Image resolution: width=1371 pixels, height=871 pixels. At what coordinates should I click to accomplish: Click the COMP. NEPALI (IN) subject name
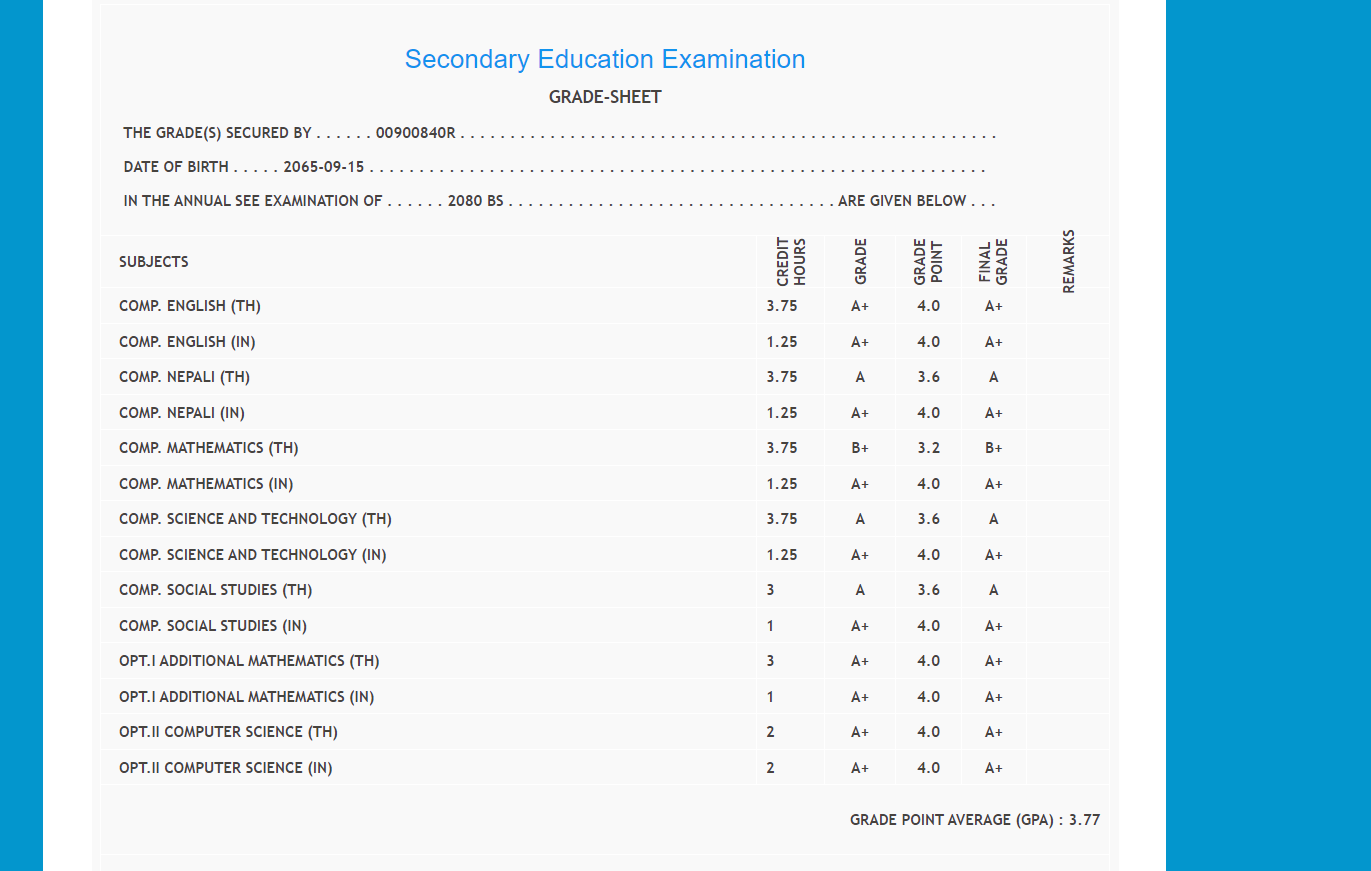tap(182, 413)
